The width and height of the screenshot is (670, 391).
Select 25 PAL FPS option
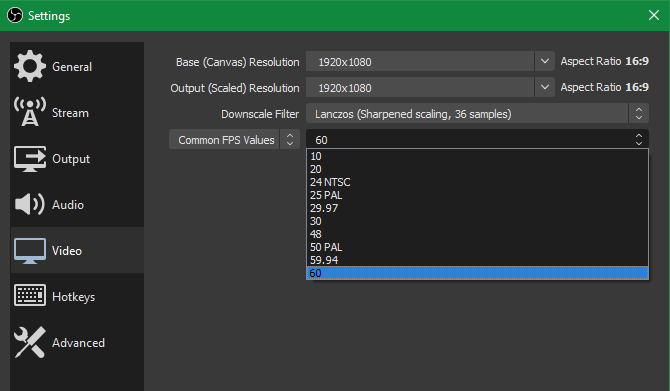coord(477,195)
